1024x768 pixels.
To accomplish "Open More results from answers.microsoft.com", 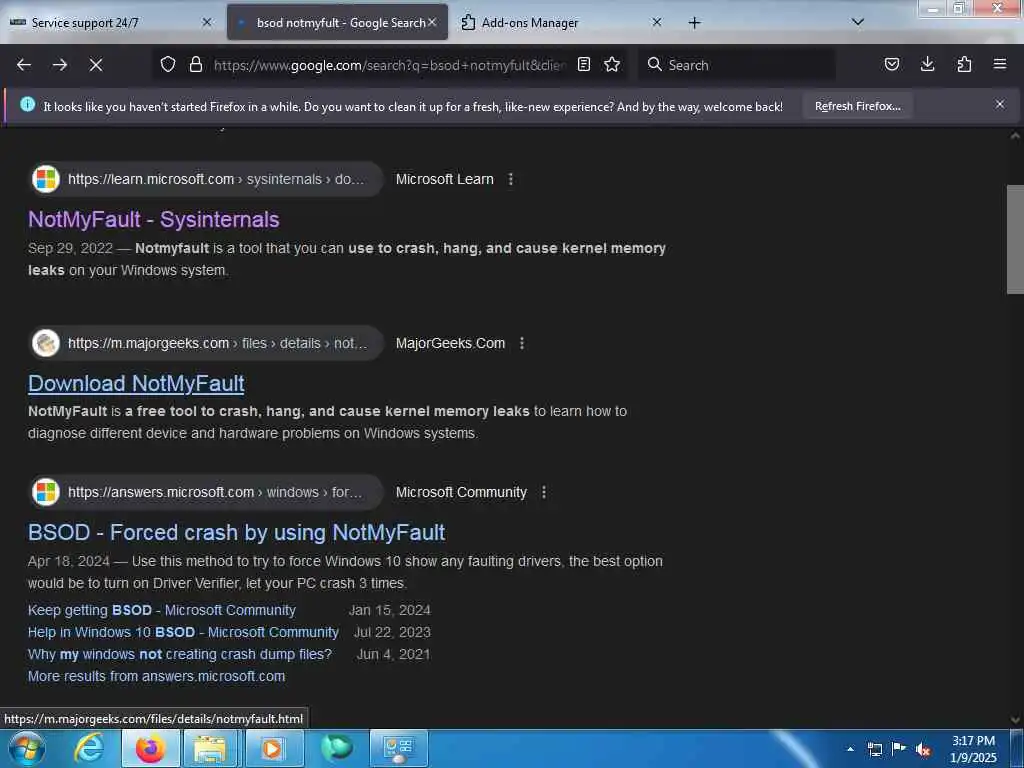I will (156, 676).
